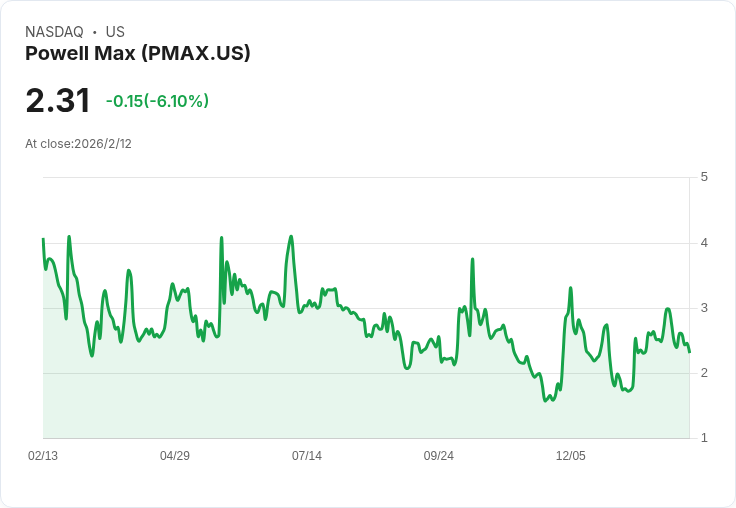Screen dimensions: 736x508
Task: Select the 07/14 date on the axis
Action: 307,456
